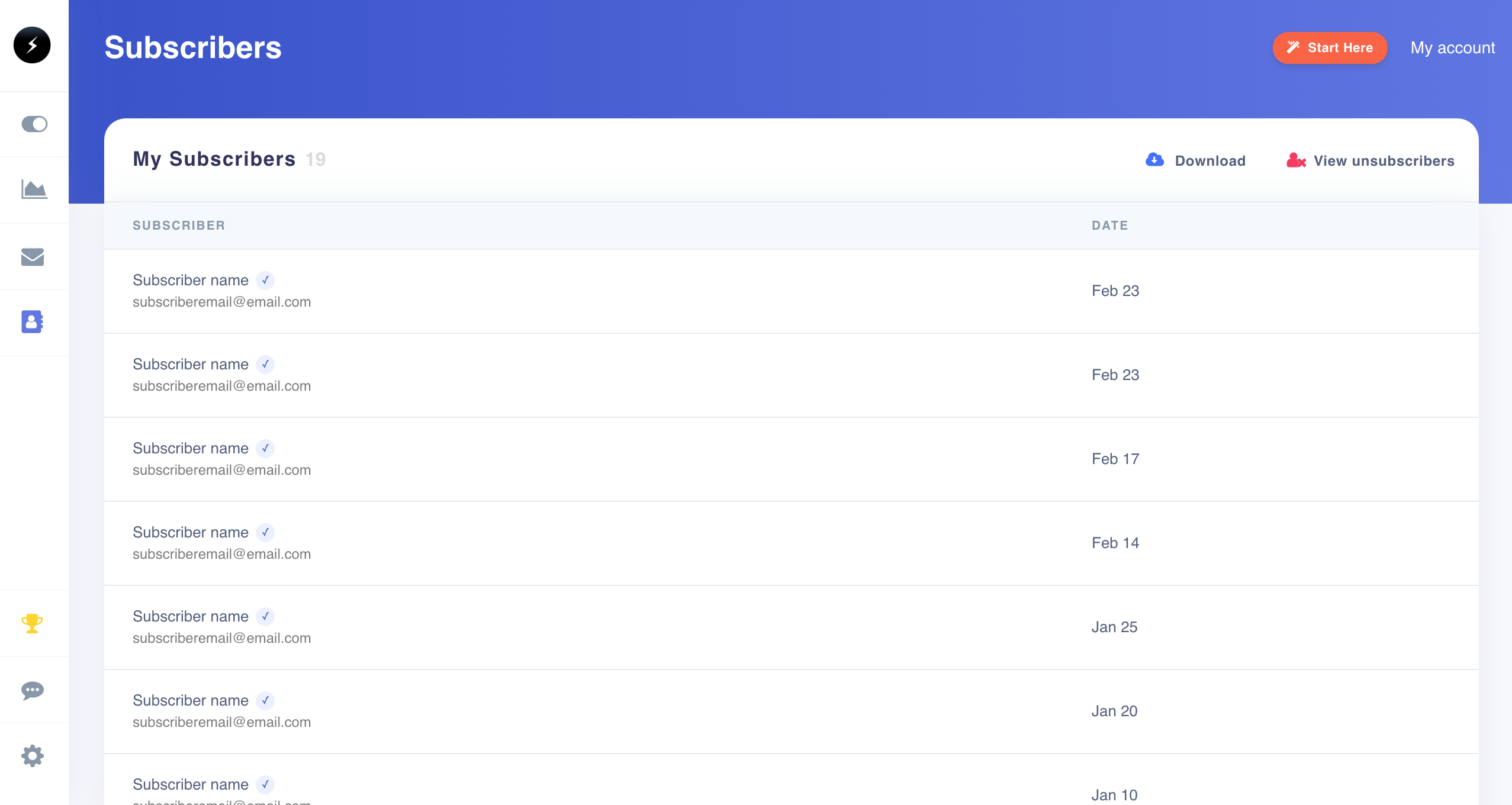Click the Feb 14 subscriber email address
1512x805 pixels.
tap(221, 554)
